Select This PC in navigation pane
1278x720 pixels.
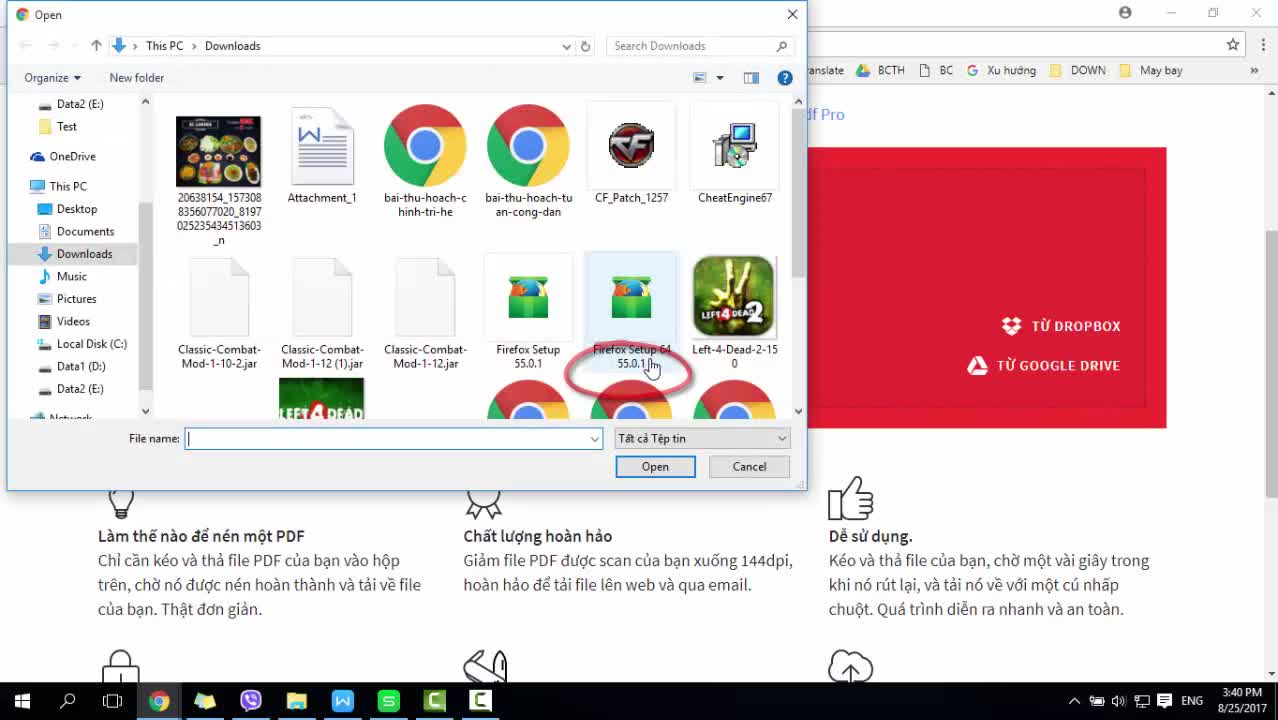[x=67, y=186]
